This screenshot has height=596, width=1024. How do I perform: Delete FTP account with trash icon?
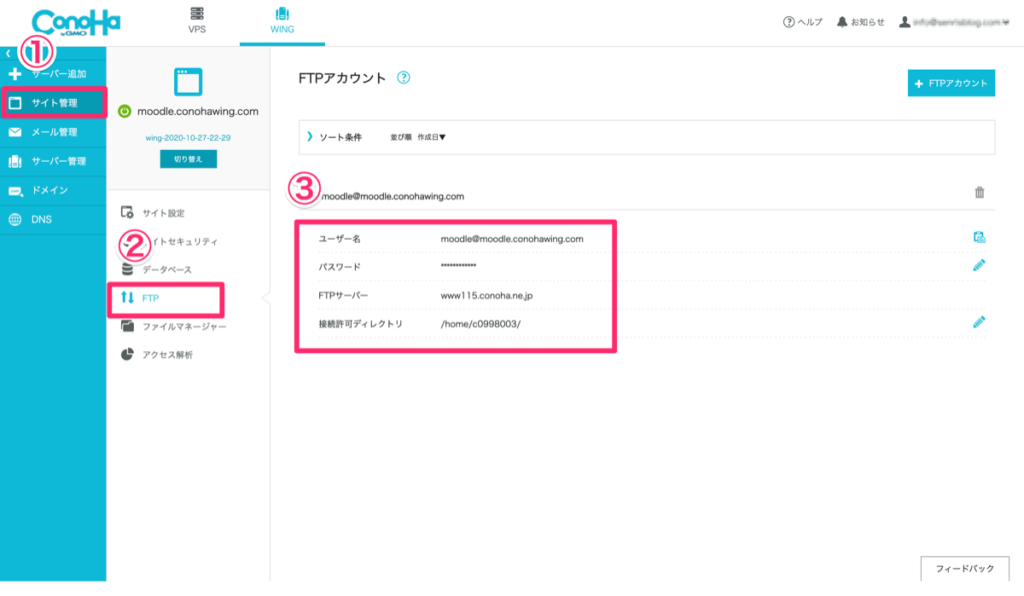pos(979,192)
